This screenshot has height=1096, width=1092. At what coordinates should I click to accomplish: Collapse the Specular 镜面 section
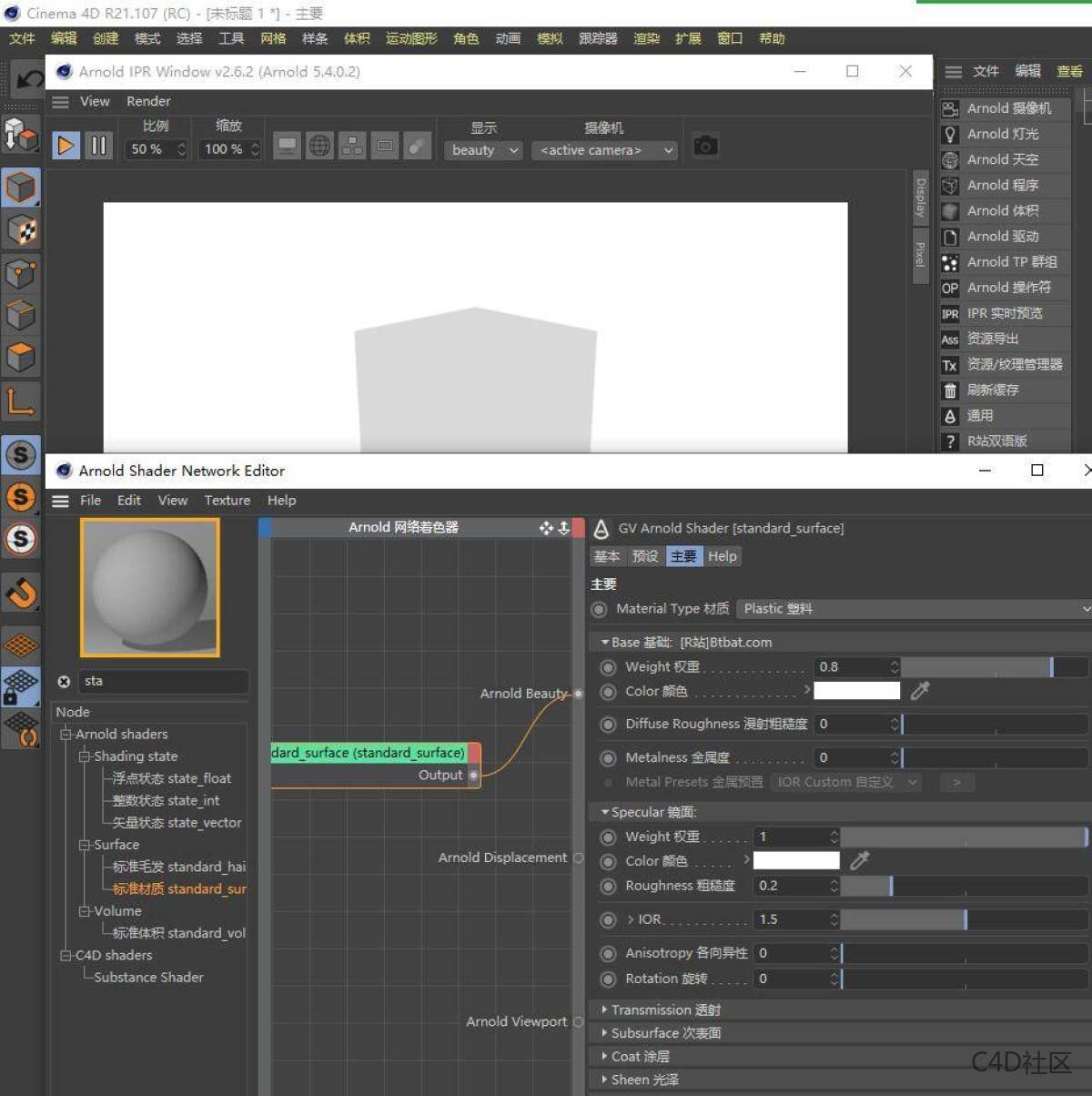(605, 812)
